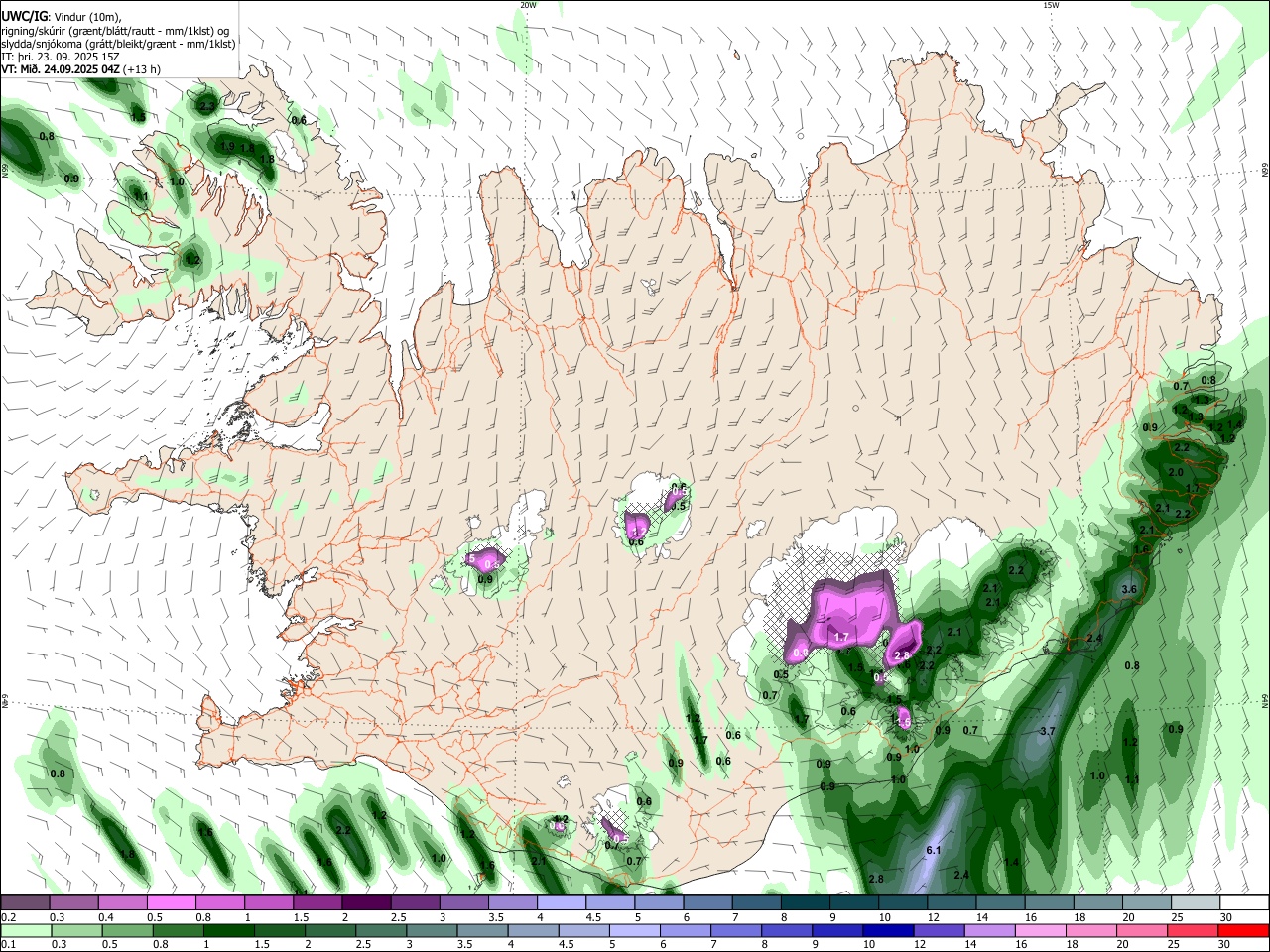The width and height of the screenshot is (1270, 952).
Task: Click the 0.2 label in the snow legend
Action: 9,917
